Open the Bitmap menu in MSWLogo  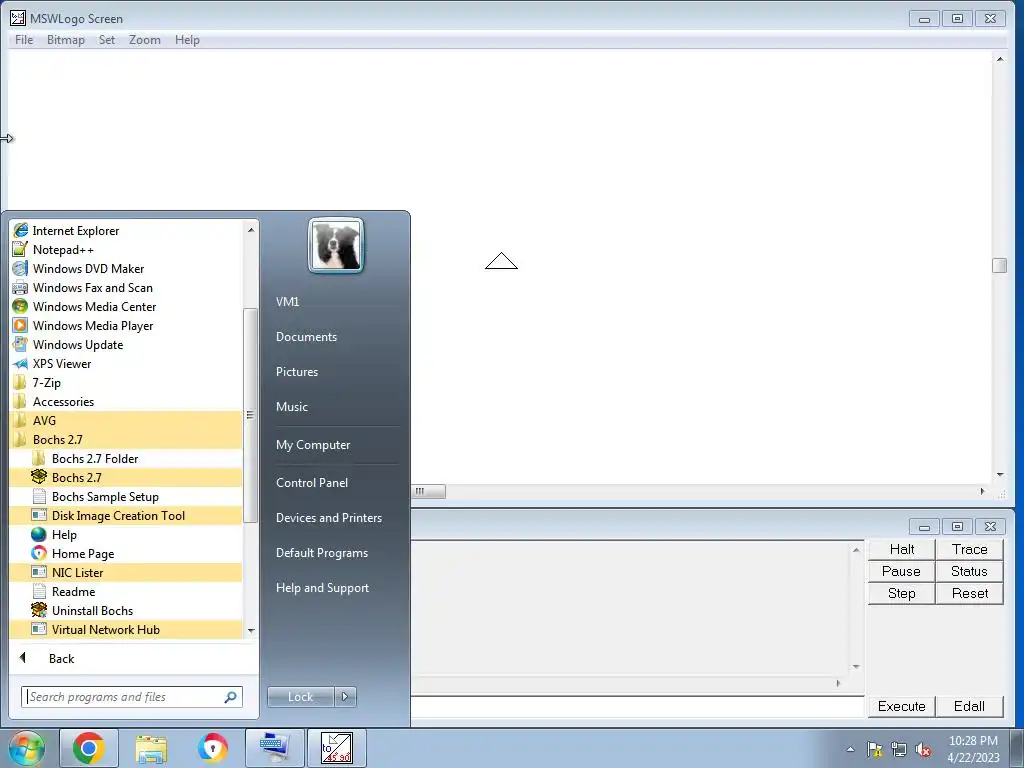click(x=66, y=40)
